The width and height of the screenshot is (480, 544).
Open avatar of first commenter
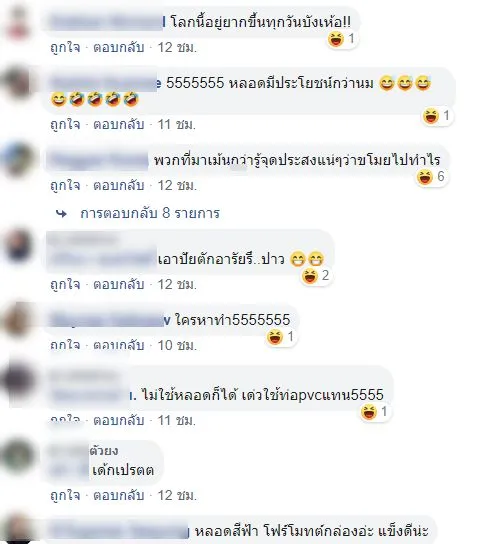click(x=17, y=22)
